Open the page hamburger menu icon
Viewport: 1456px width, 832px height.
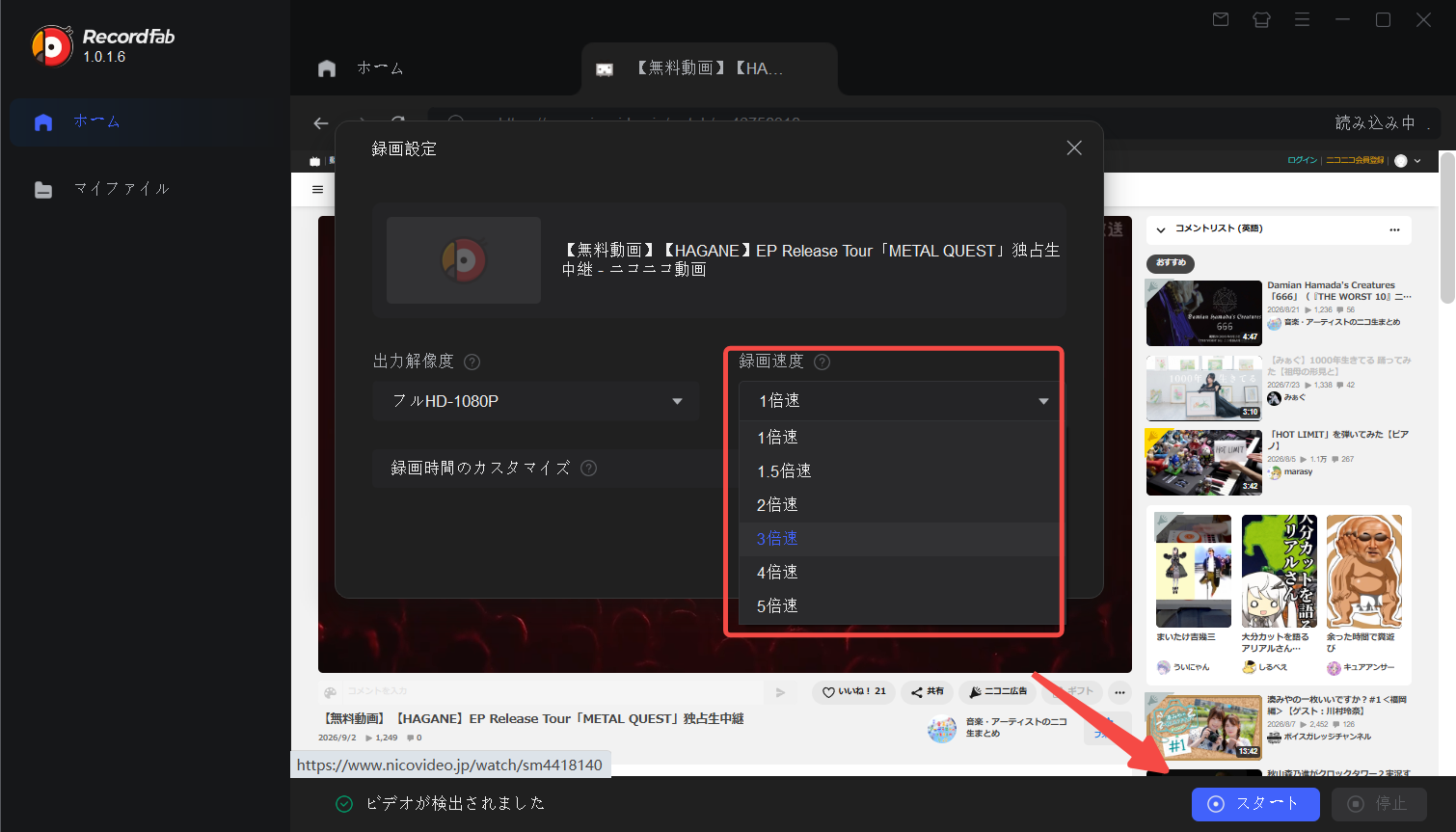click(x=317, y=190)
